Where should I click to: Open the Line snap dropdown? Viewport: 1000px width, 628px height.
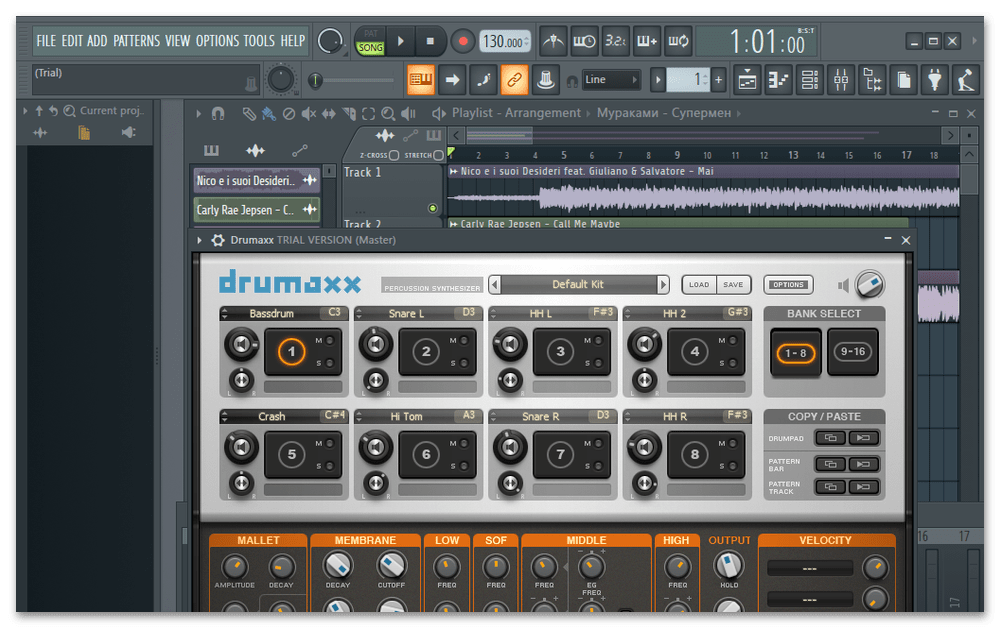(x=611, y=79)
